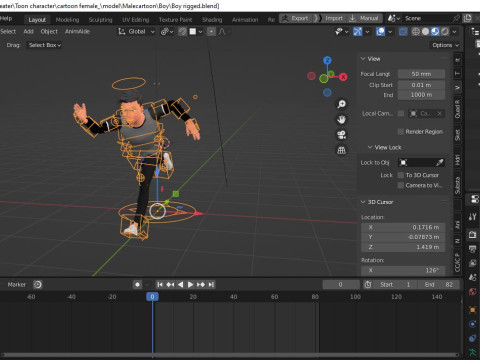Open the Add menu in viewport header
The width and height of the screenshot is (480, 360).
pyautogui.click(x=28, y=32)
